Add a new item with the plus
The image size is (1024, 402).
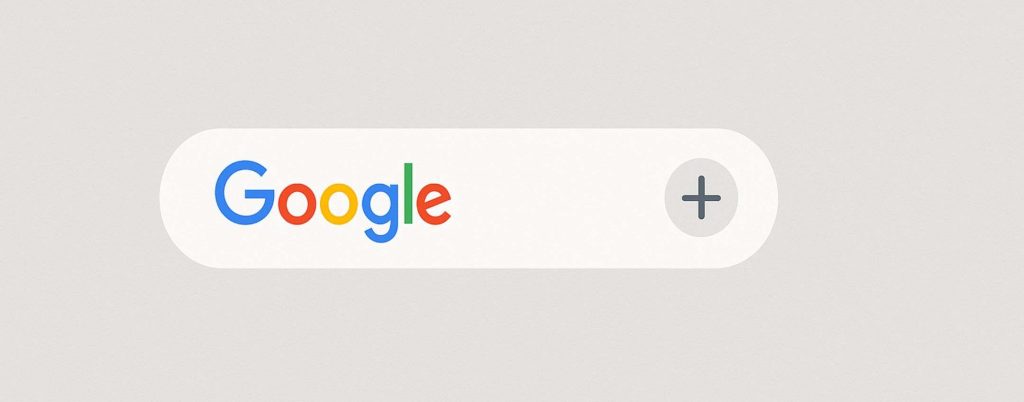[701, 198]
